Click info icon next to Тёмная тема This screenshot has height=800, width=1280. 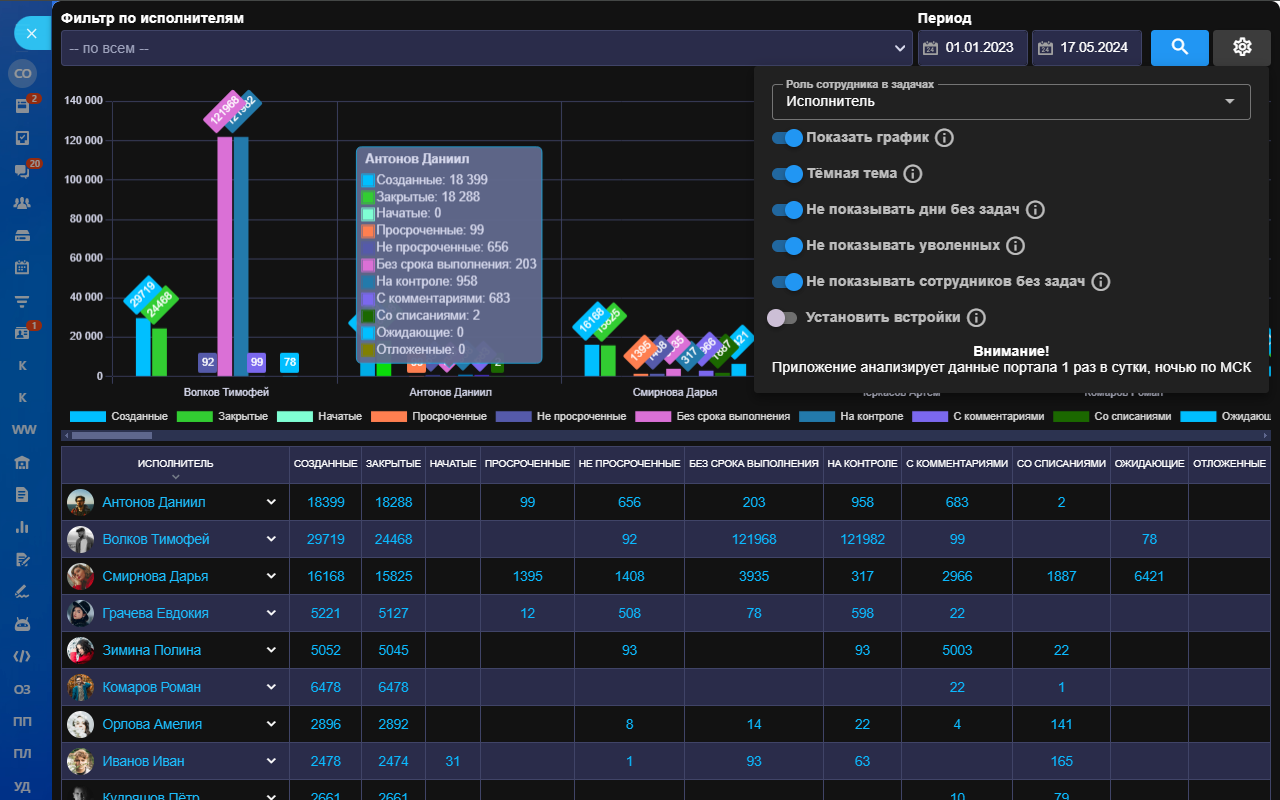click(912, 174)
